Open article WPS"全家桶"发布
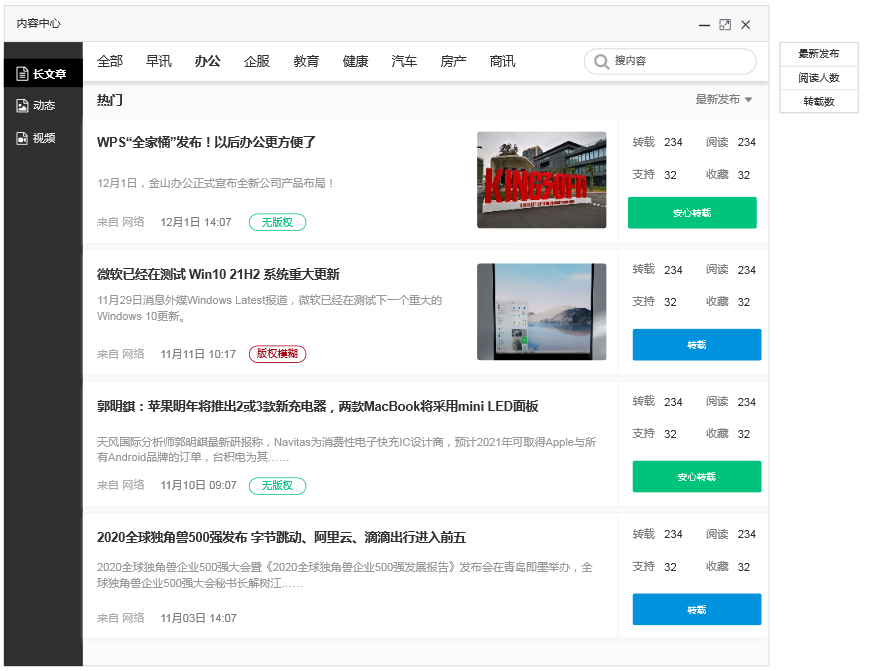Viewport: 872px width, 671px height. coord(206,142)
